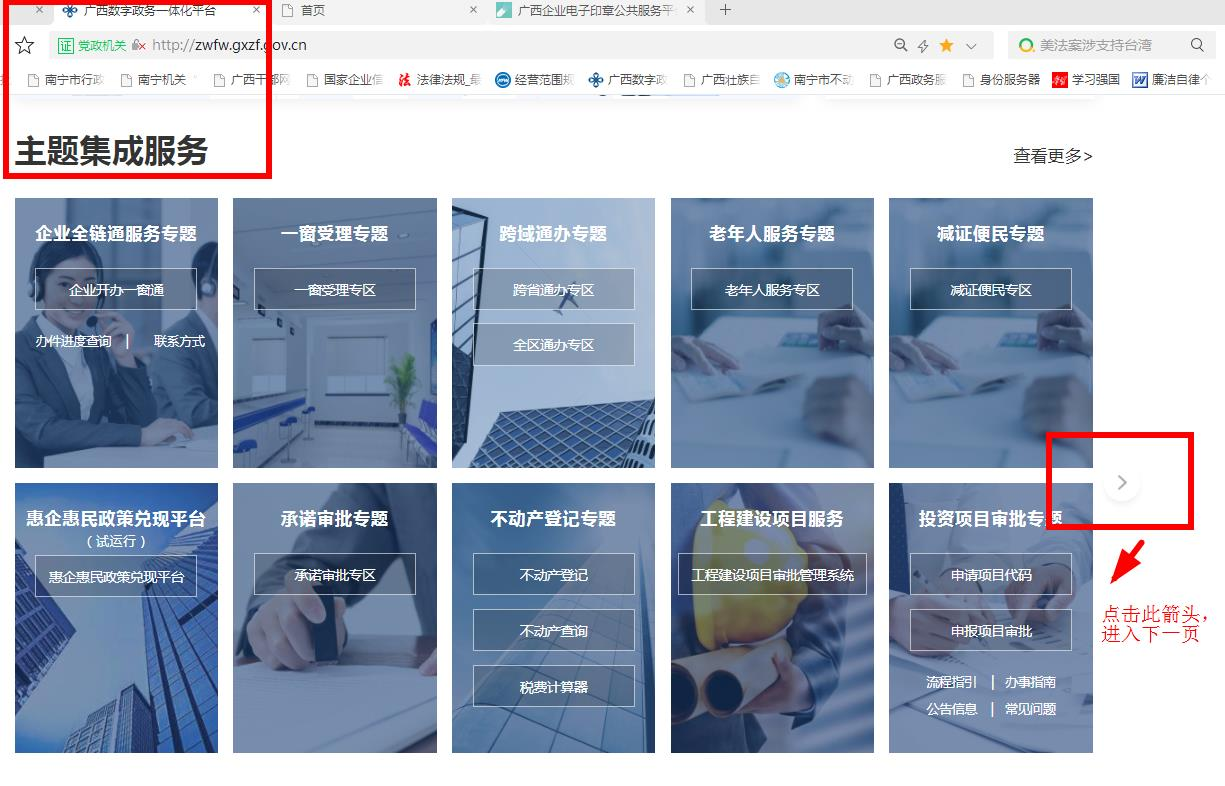Click the 查看更多 link
1225x786 pixels.
(x=1052, y=156)
